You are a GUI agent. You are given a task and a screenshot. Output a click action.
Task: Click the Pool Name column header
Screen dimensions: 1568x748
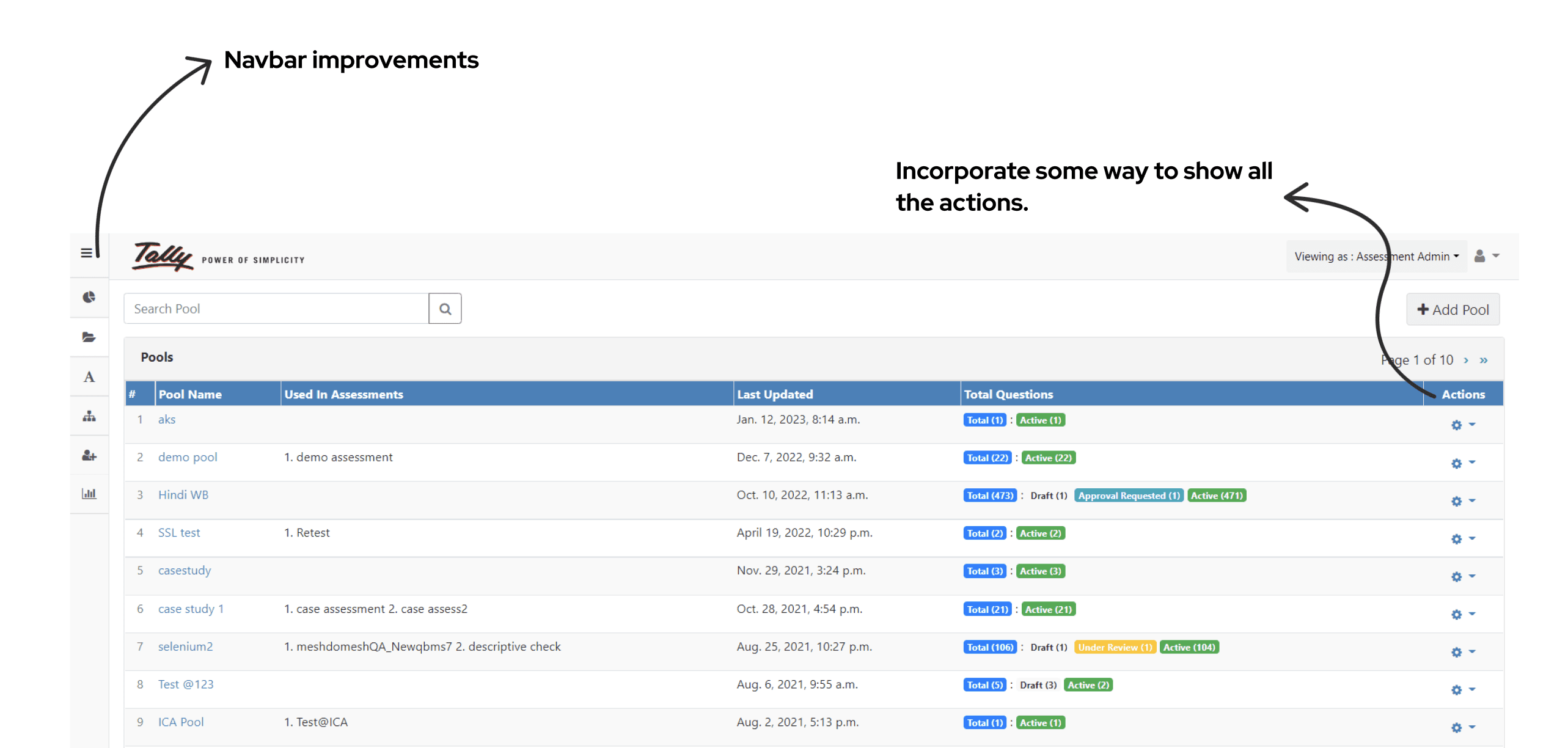click(x=190, y=395)
